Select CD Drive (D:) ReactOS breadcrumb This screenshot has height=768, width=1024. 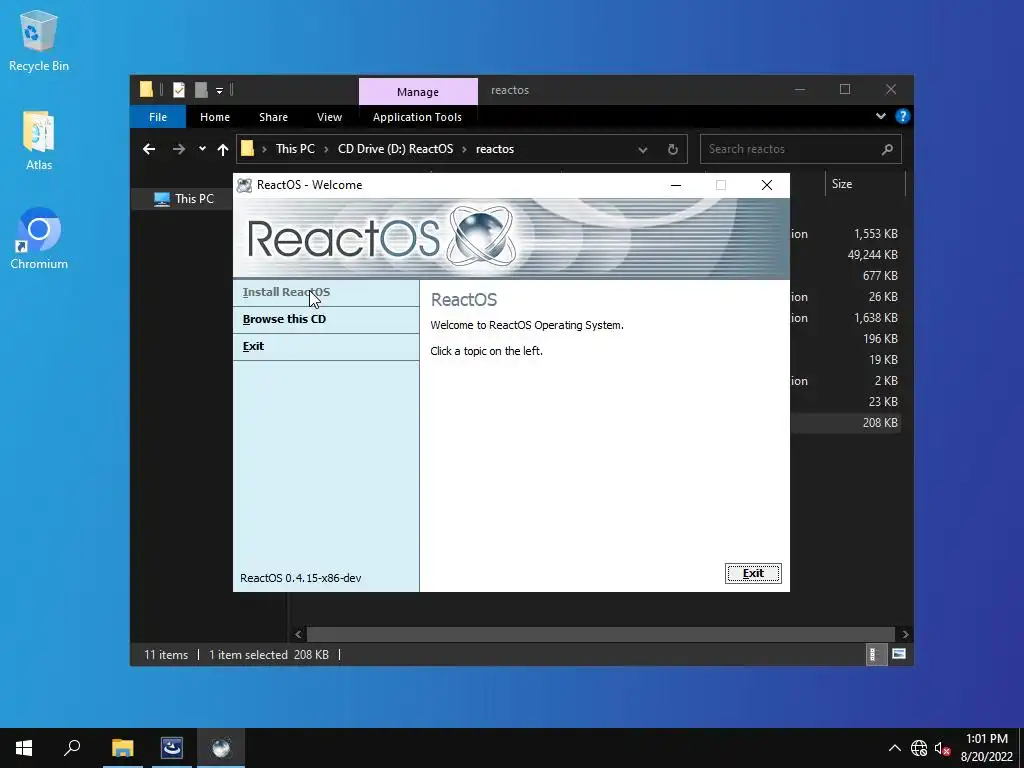coord(395,149)
